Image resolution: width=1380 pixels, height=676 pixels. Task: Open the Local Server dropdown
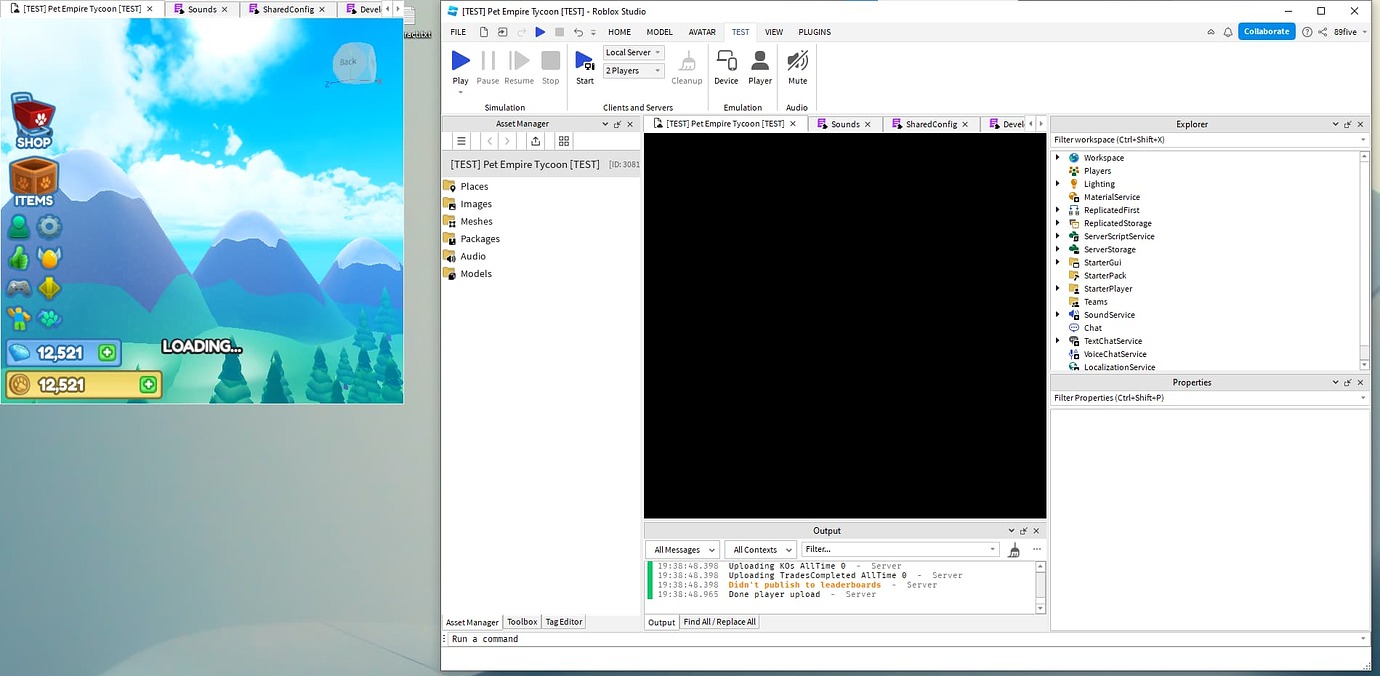coord(633,52)
